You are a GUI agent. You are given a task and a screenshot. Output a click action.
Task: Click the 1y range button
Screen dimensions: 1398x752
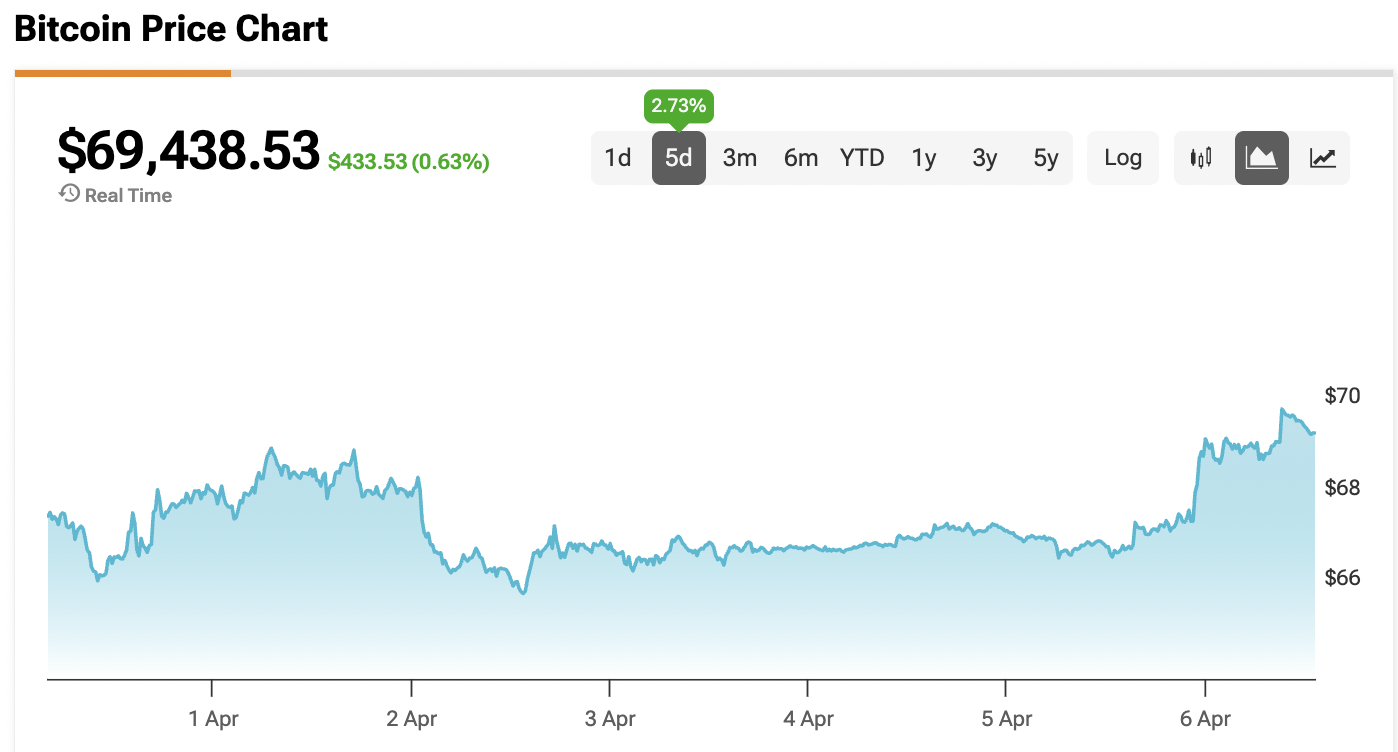(x=923, y=157)
